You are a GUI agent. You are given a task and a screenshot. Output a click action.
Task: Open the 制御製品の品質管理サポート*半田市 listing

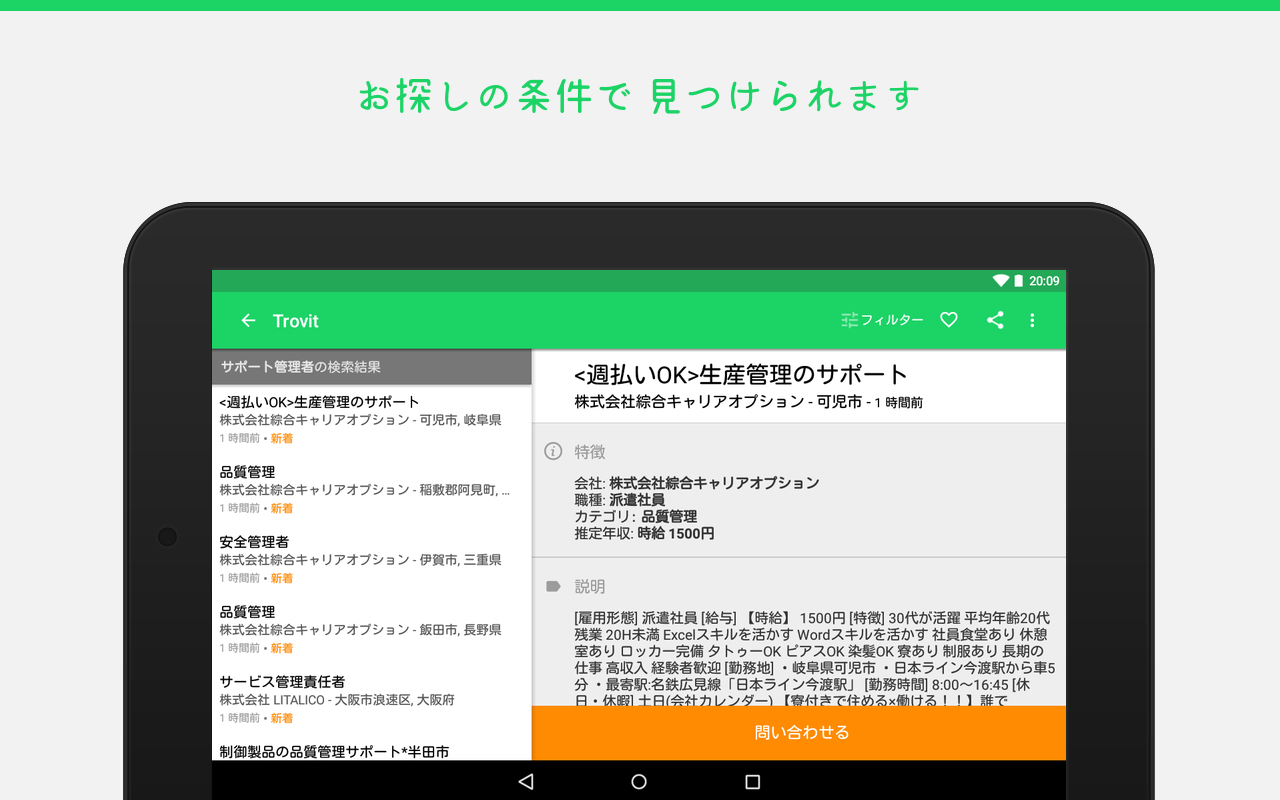pos(371,750)
